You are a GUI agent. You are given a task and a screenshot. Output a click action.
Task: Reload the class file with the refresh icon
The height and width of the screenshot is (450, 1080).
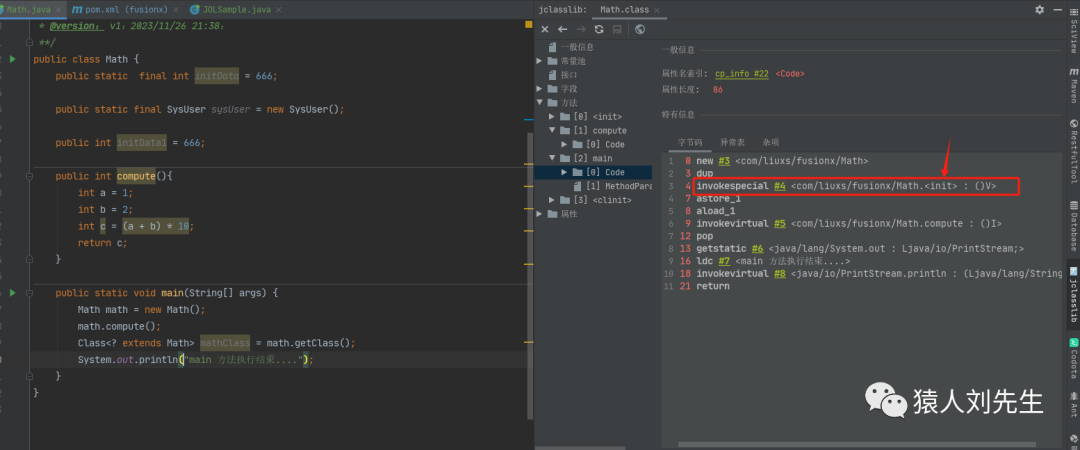click(x=599, y=29)
